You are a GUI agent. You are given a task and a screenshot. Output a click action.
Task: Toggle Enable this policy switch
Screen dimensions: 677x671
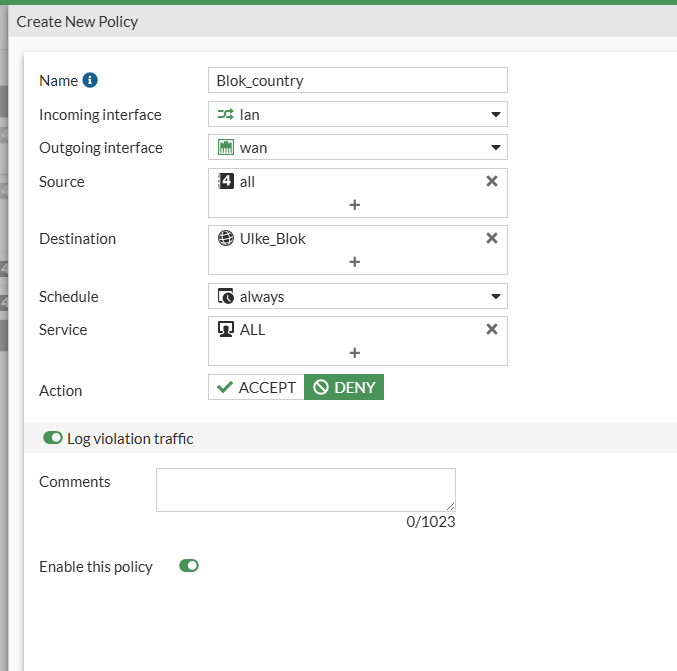point(189,566)
